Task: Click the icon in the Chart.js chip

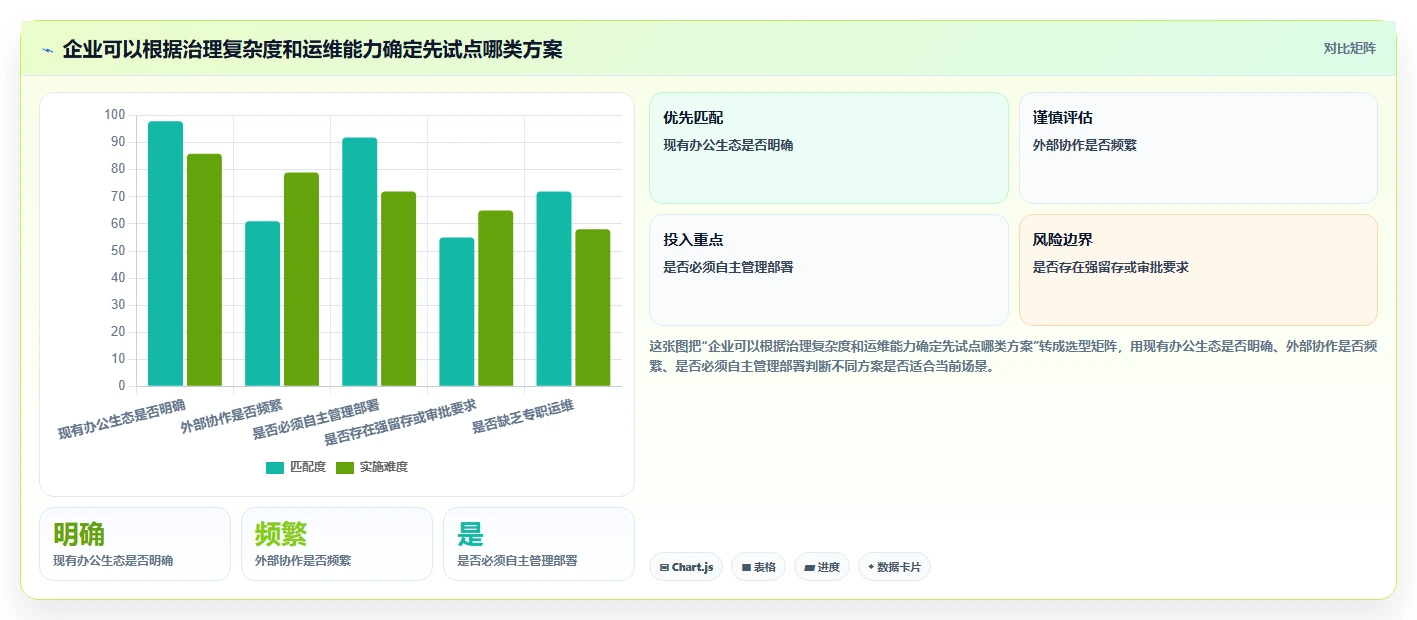Action: tap(664, 567)
